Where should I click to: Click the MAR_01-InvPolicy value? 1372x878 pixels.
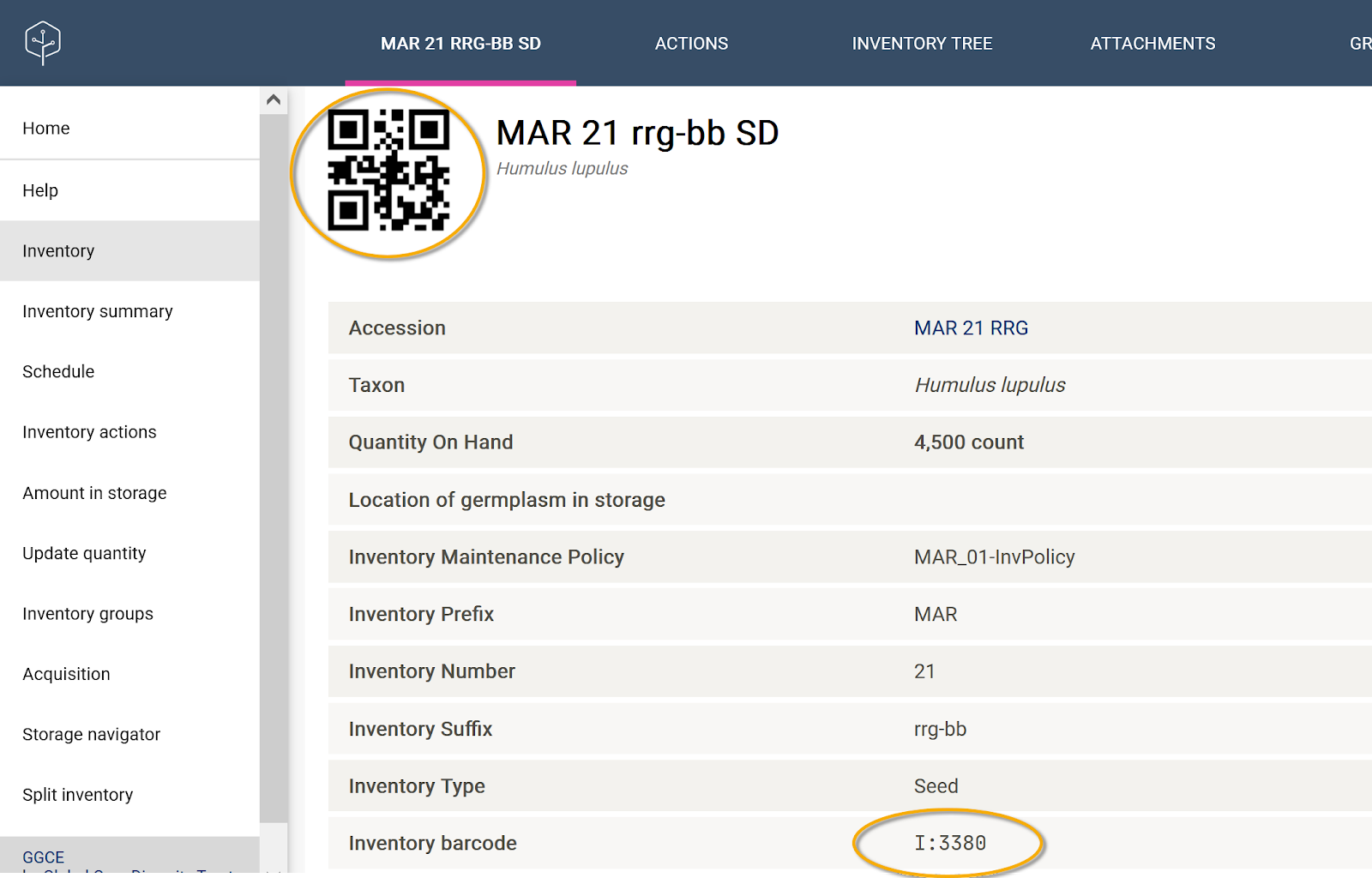click(994, 557)
